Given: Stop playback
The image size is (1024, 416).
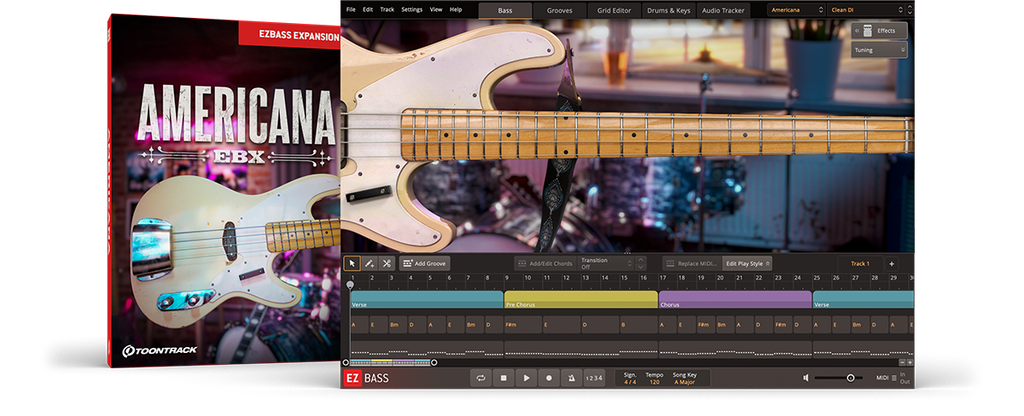Looking at the screenshot, I should click(504, 377).
